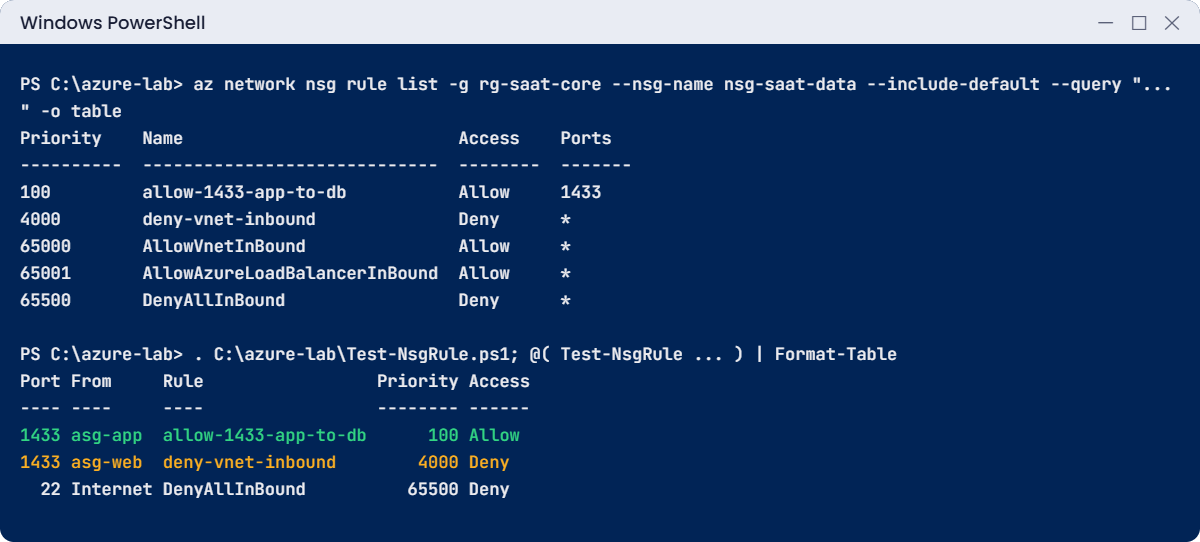1200x542 pixels.
Task: Click the green asg-app source entry
Action: (x=107, y=435)
